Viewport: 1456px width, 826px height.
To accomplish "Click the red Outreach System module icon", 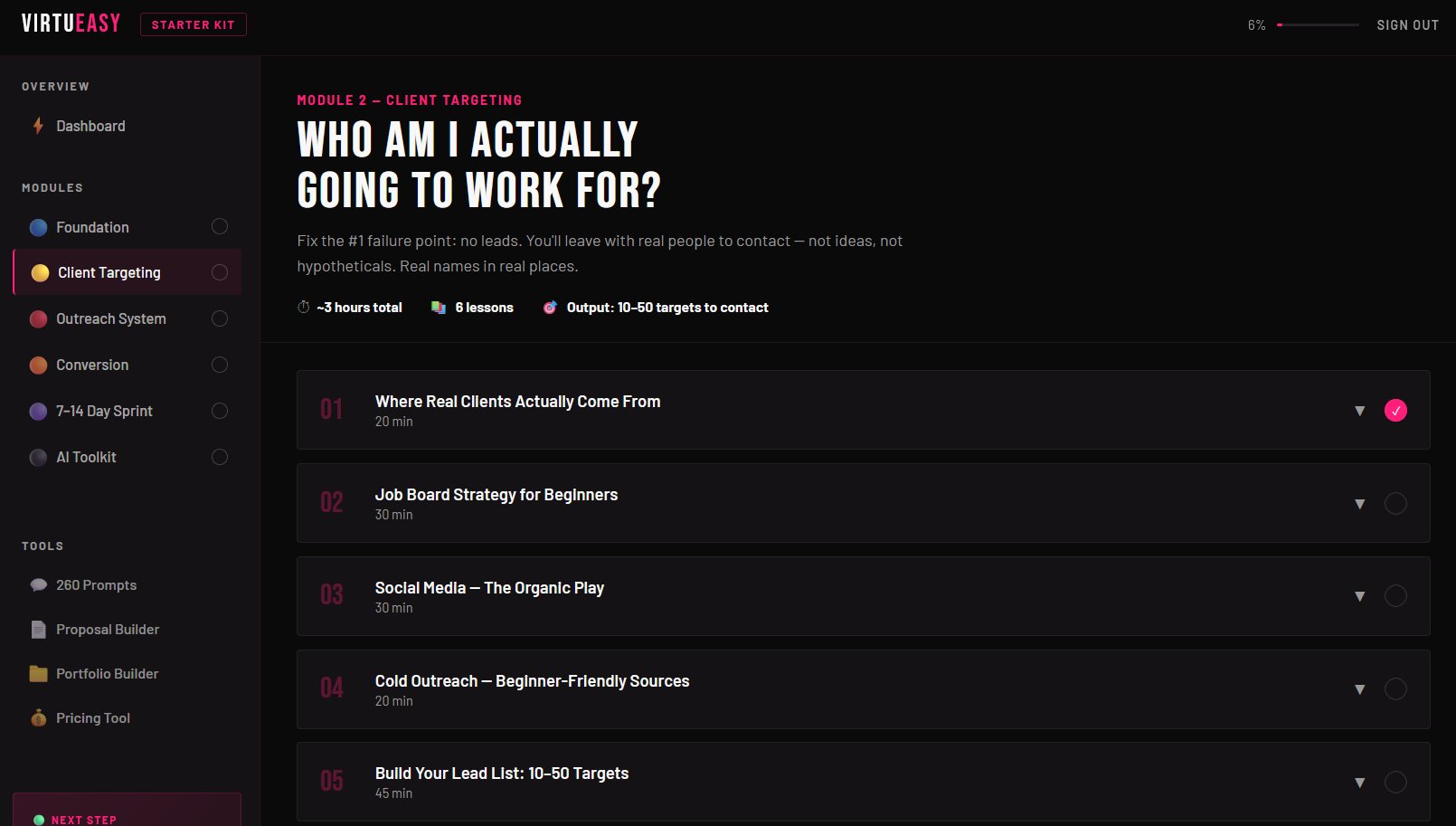I will coord(38,318).
